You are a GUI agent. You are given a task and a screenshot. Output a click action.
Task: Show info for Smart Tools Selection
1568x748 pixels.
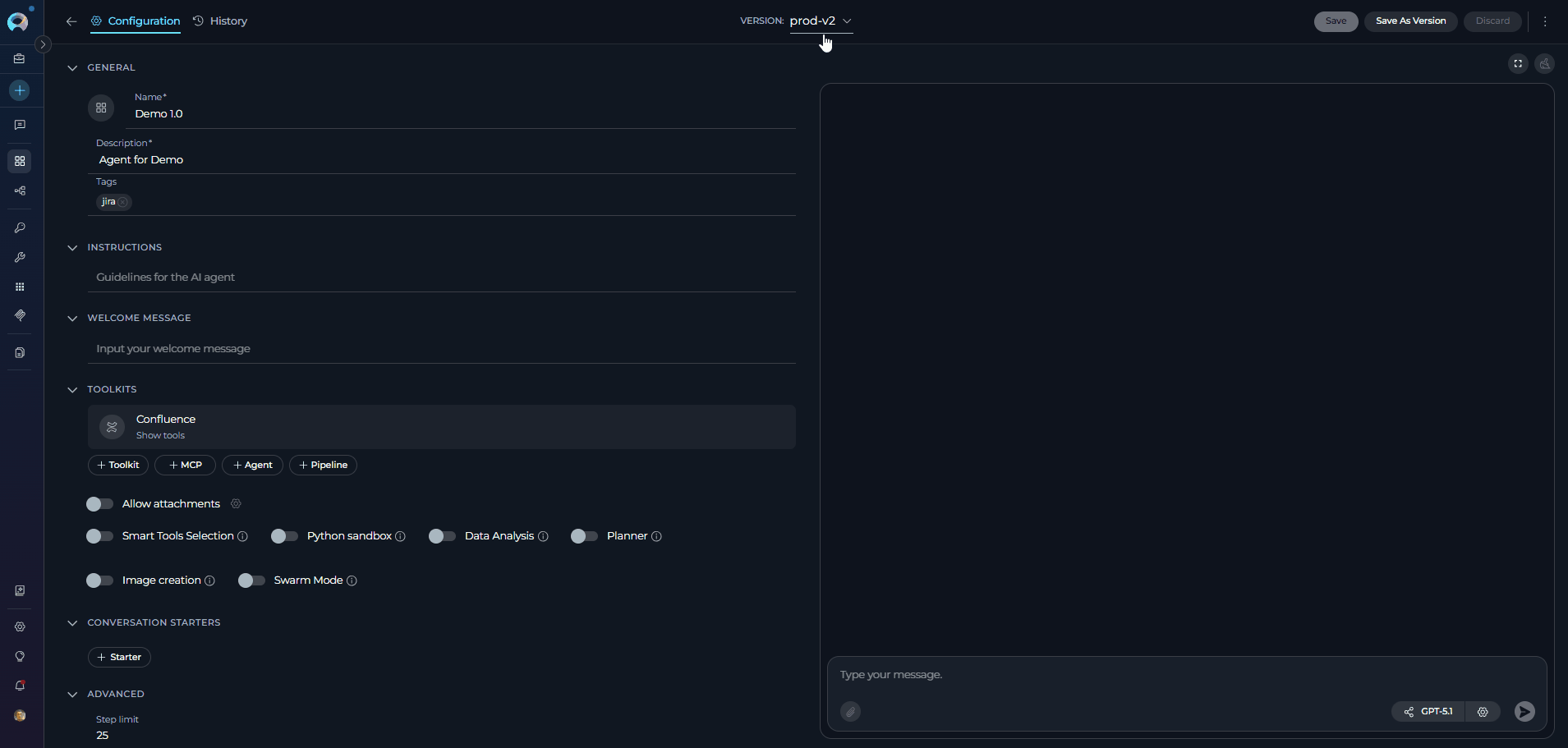point(242,537)
